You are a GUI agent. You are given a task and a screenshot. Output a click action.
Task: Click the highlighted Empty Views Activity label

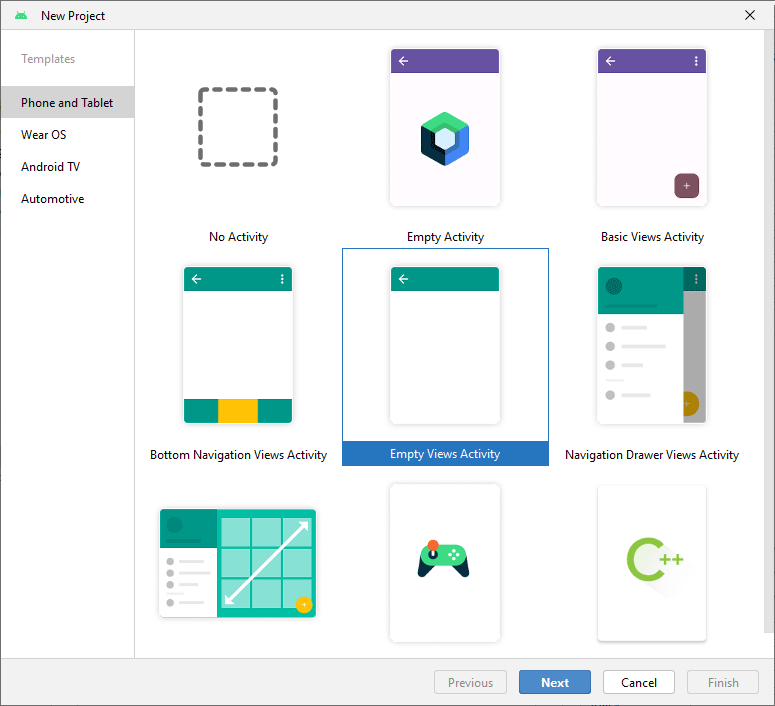click(x=445, y=454)
